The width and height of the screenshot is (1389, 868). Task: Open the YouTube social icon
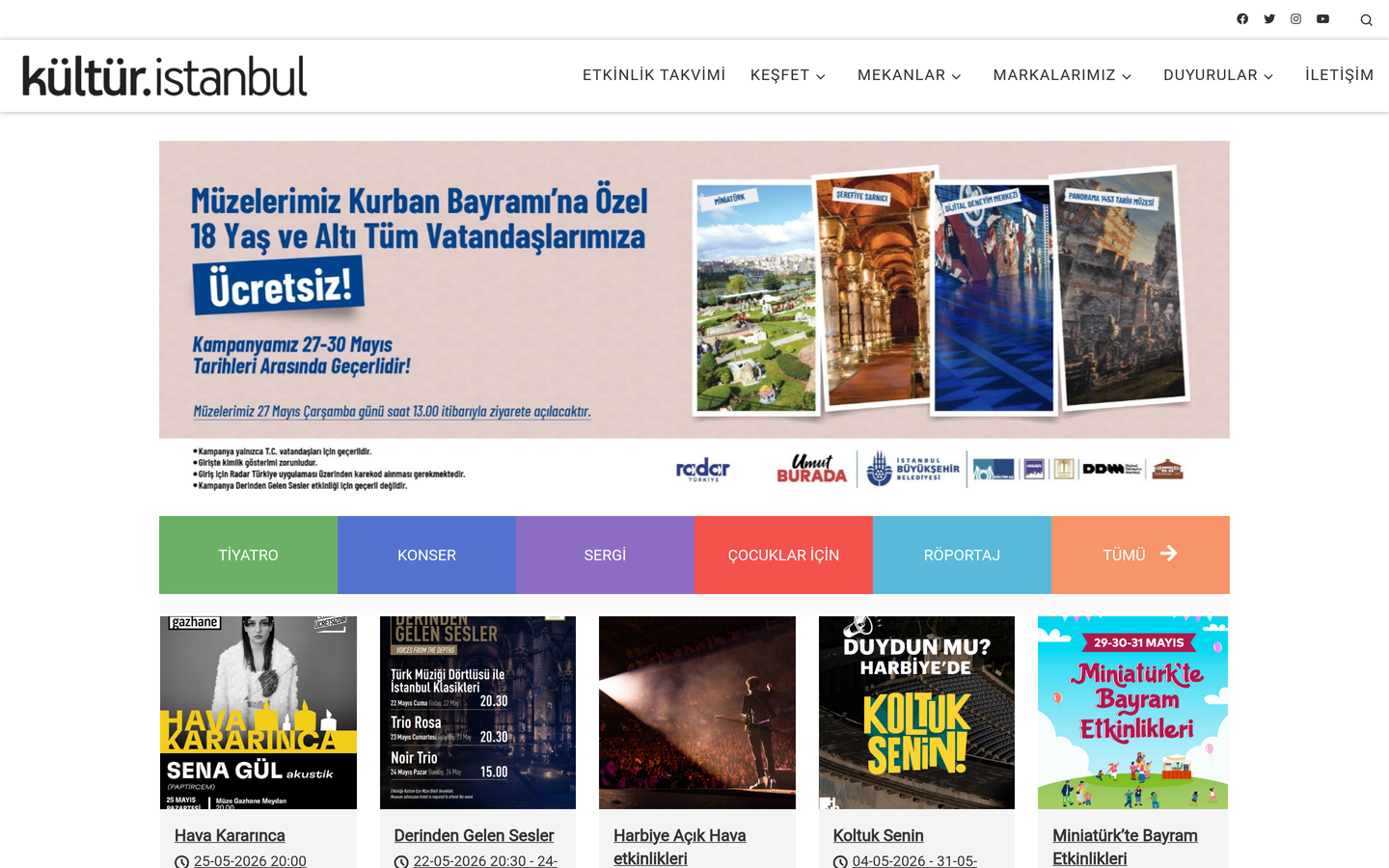tap(1323, 19)
